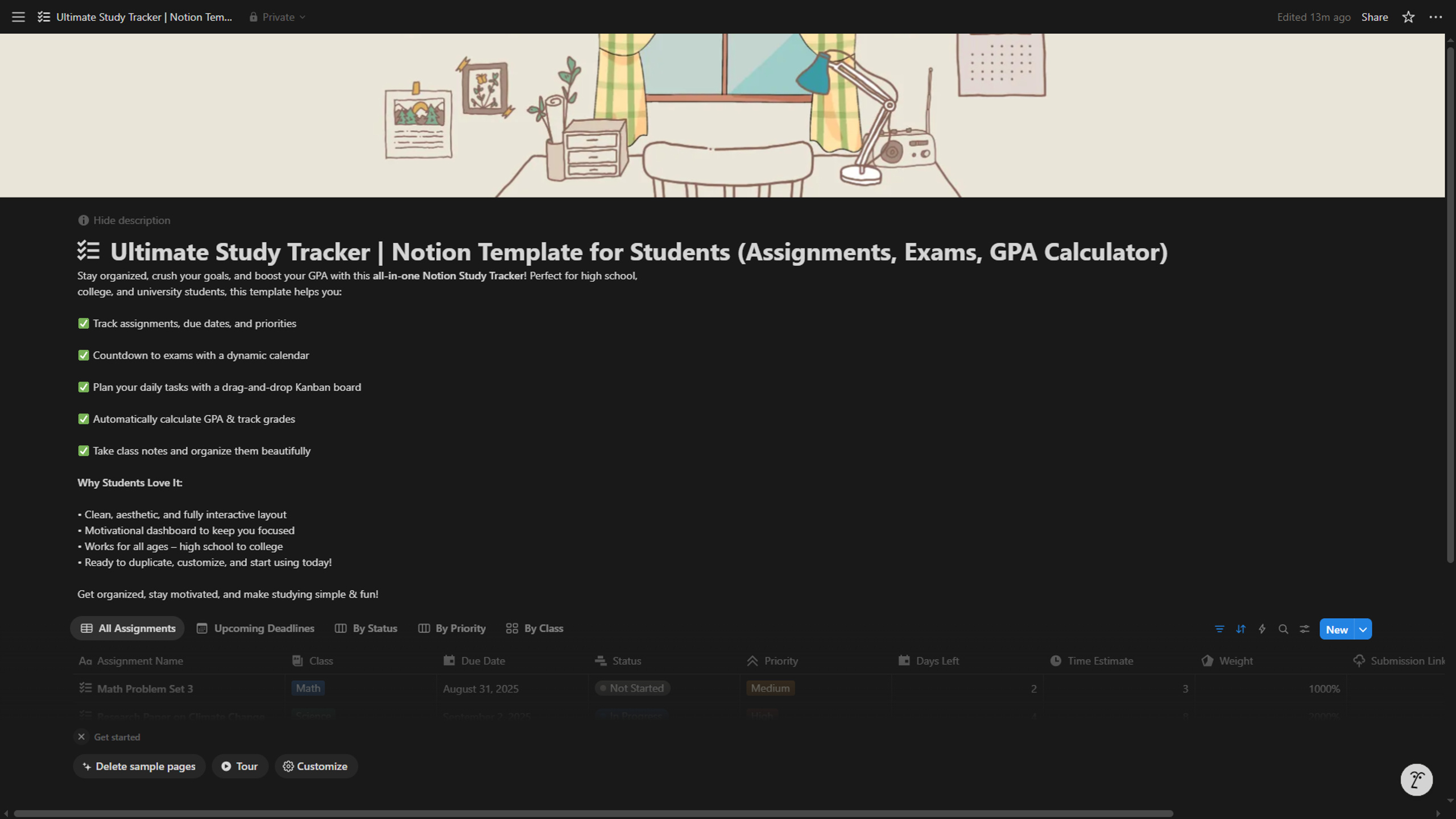The width and height of the screenshot is (1456, 819).
Task: Open the sidebar hamburger menu
Action: click(x=18, y=17)
